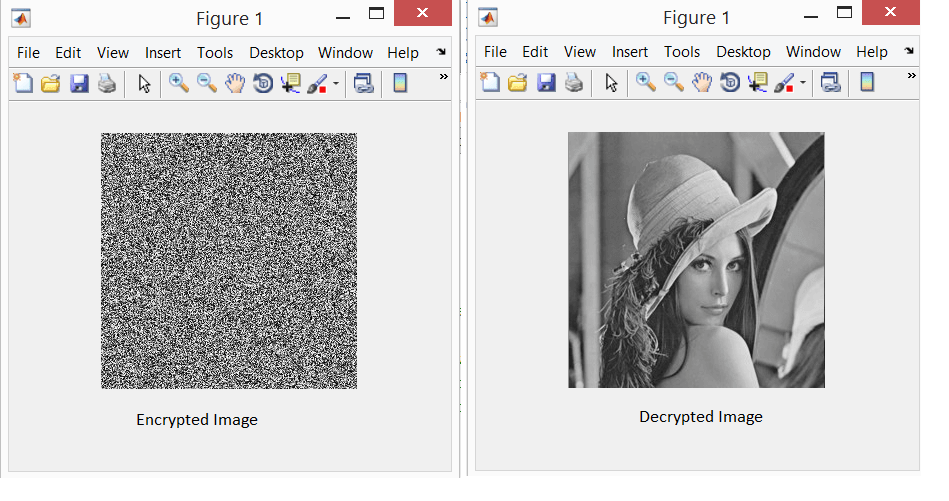949x501 pixels.
Task: Open Edit menu in left window
Action: point(68,53)
